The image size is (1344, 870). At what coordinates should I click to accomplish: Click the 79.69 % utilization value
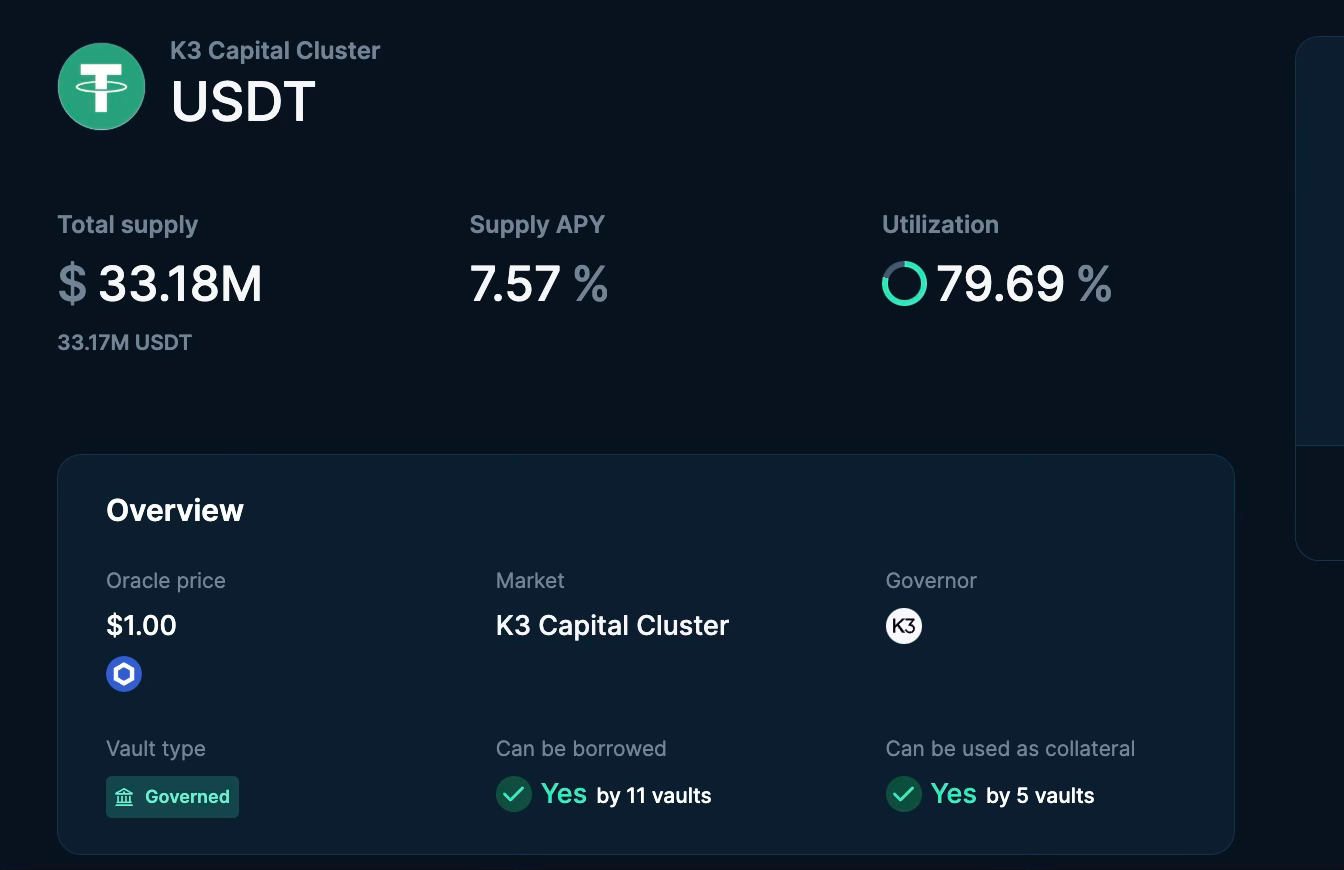tap(1023, 284)
